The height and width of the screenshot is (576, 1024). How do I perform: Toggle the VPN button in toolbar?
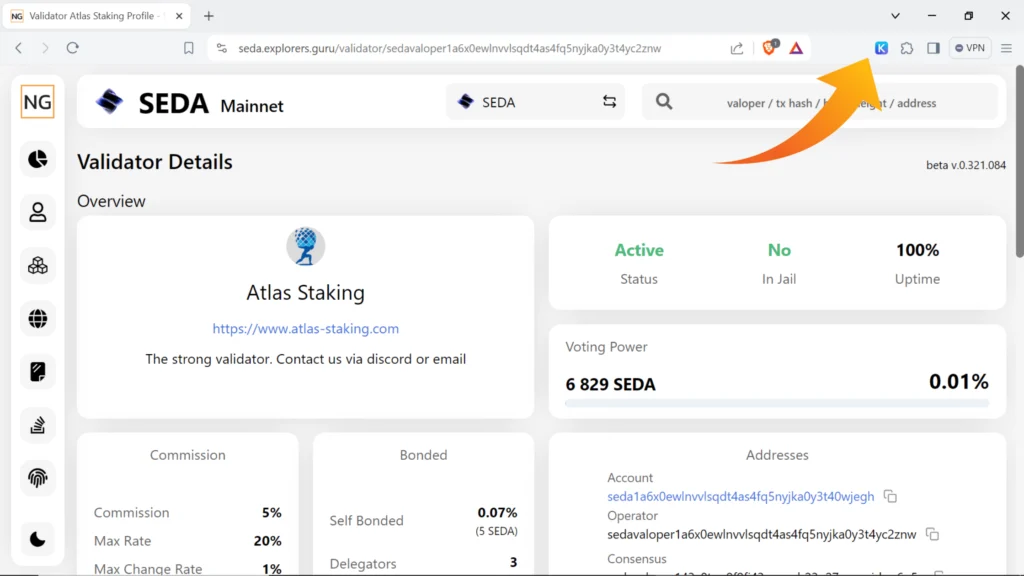[x=970, y=48]
